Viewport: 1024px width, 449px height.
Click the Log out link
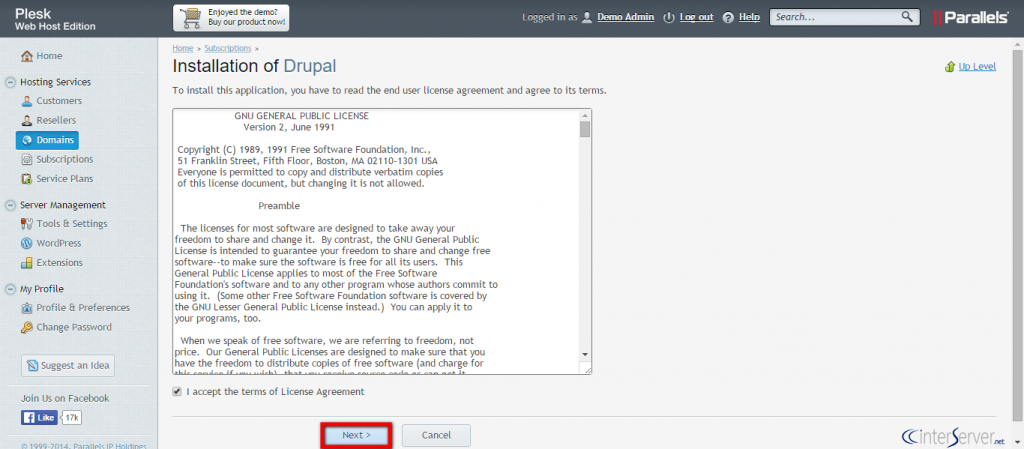click(696, 18)
